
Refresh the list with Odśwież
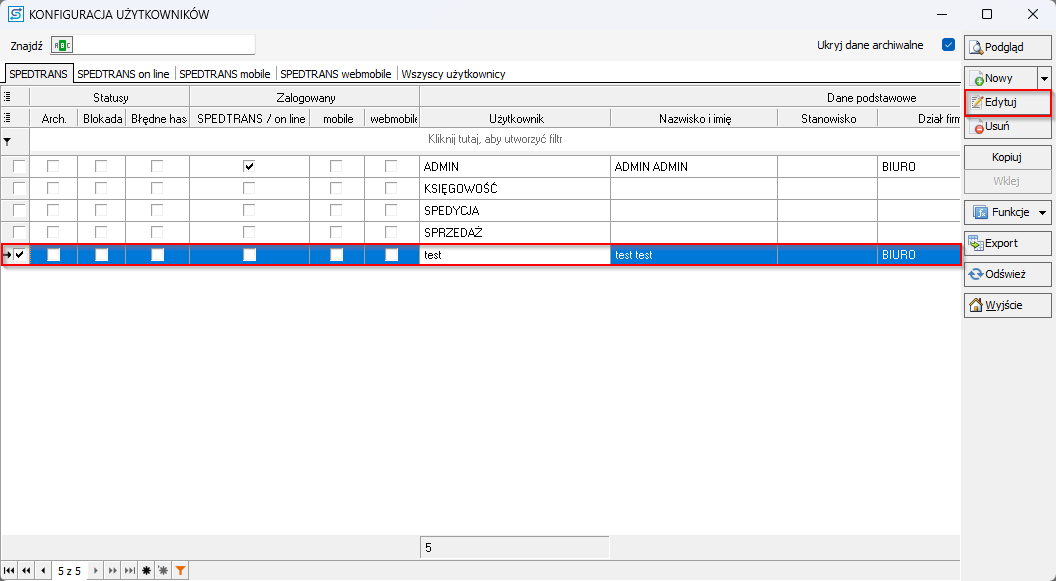pyautogui.click(x=1007, y=274)
